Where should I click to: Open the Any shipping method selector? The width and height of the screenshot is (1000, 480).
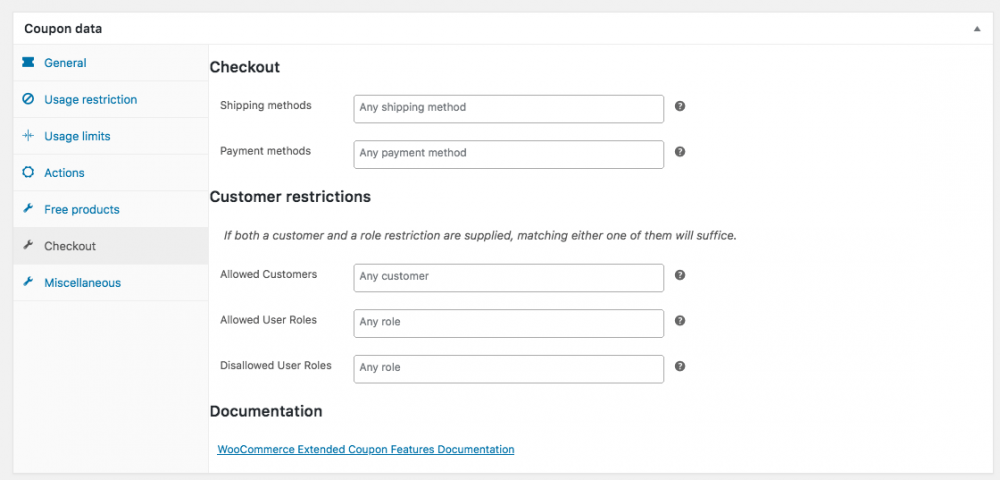pos(508,108)
